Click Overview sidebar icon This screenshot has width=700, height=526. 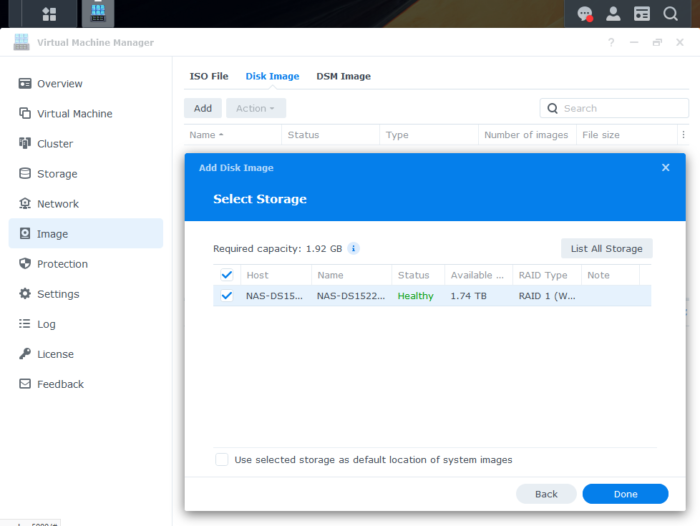25,83
